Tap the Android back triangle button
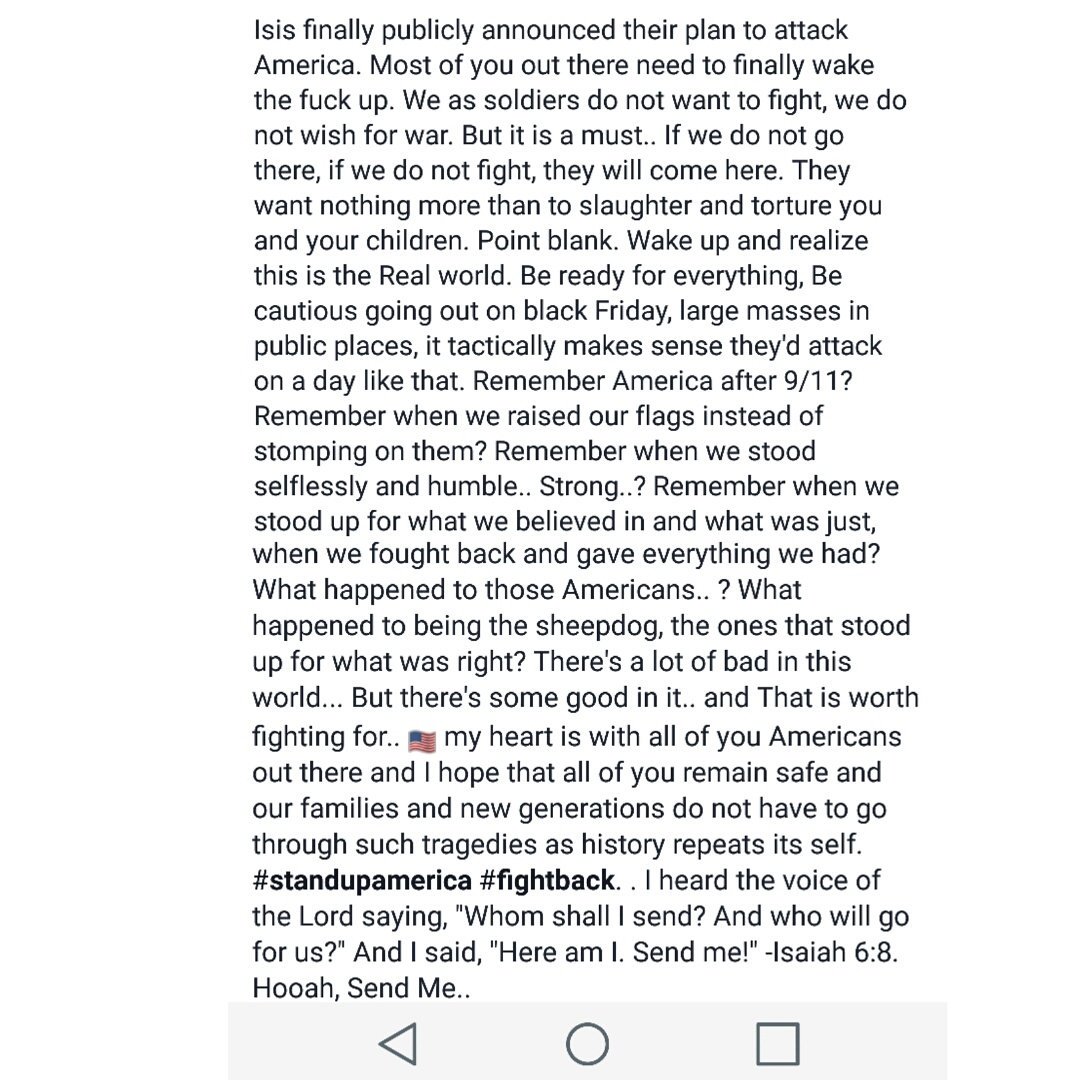This screenshot has width=1080, height=1080. [399, 1043]
